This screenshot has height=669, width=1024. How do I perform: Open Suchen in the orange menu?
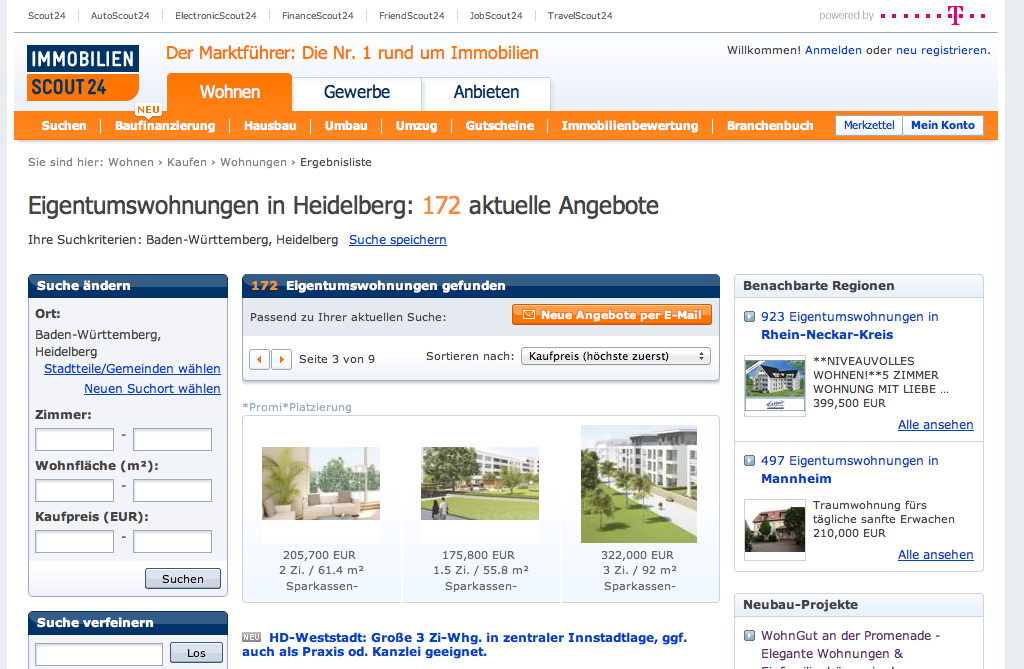pyautogui.click(x=64, y=125)
